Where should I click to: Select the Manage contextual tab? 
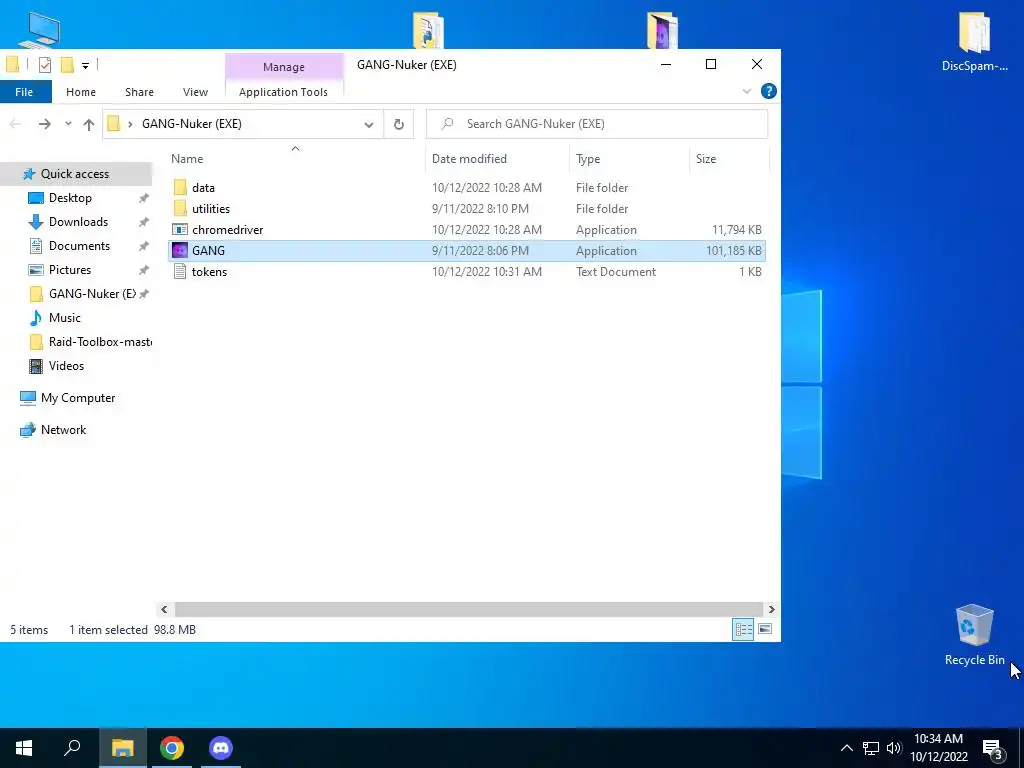click(283, 67)
